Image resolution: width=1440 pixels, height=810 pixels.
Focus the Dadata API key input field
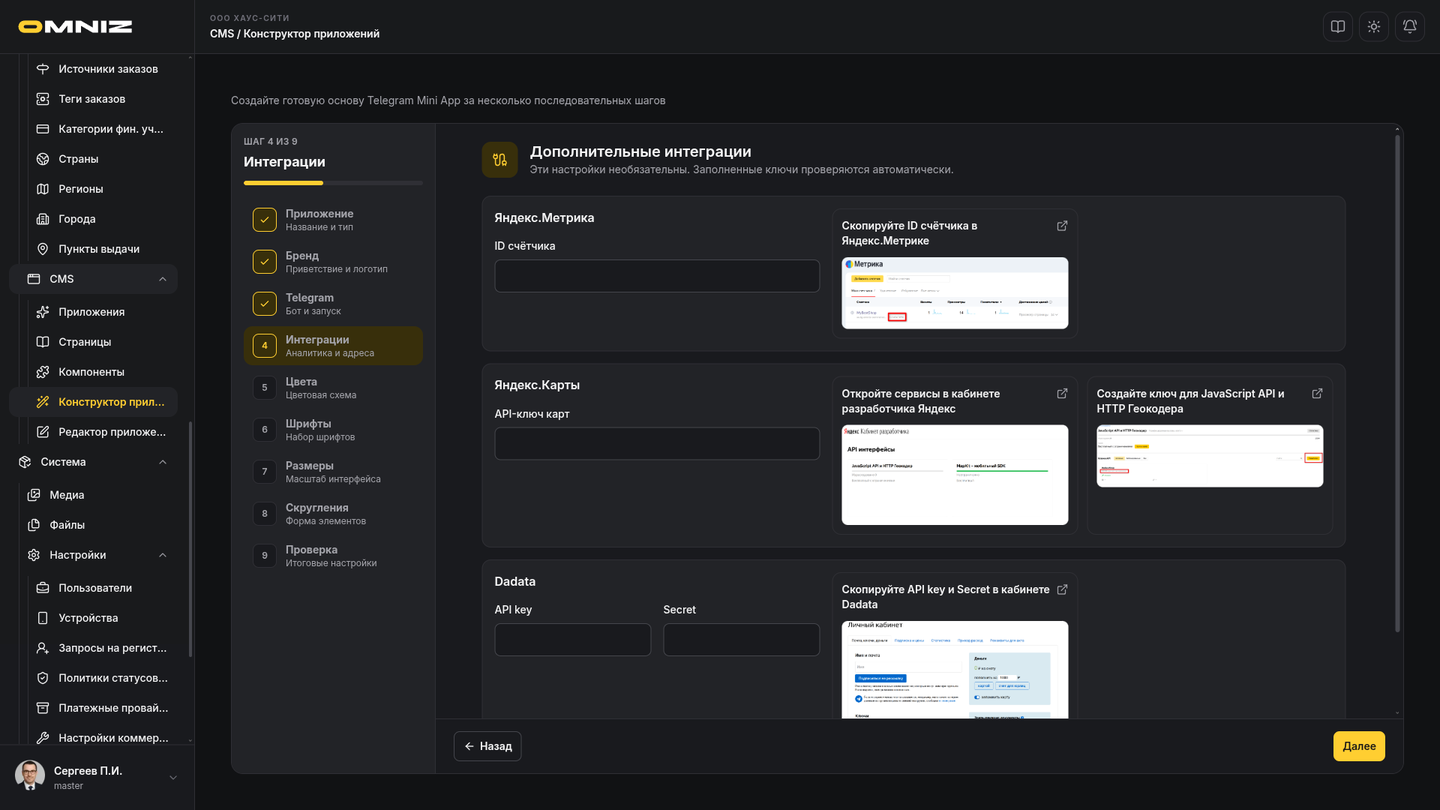[573, 640]
